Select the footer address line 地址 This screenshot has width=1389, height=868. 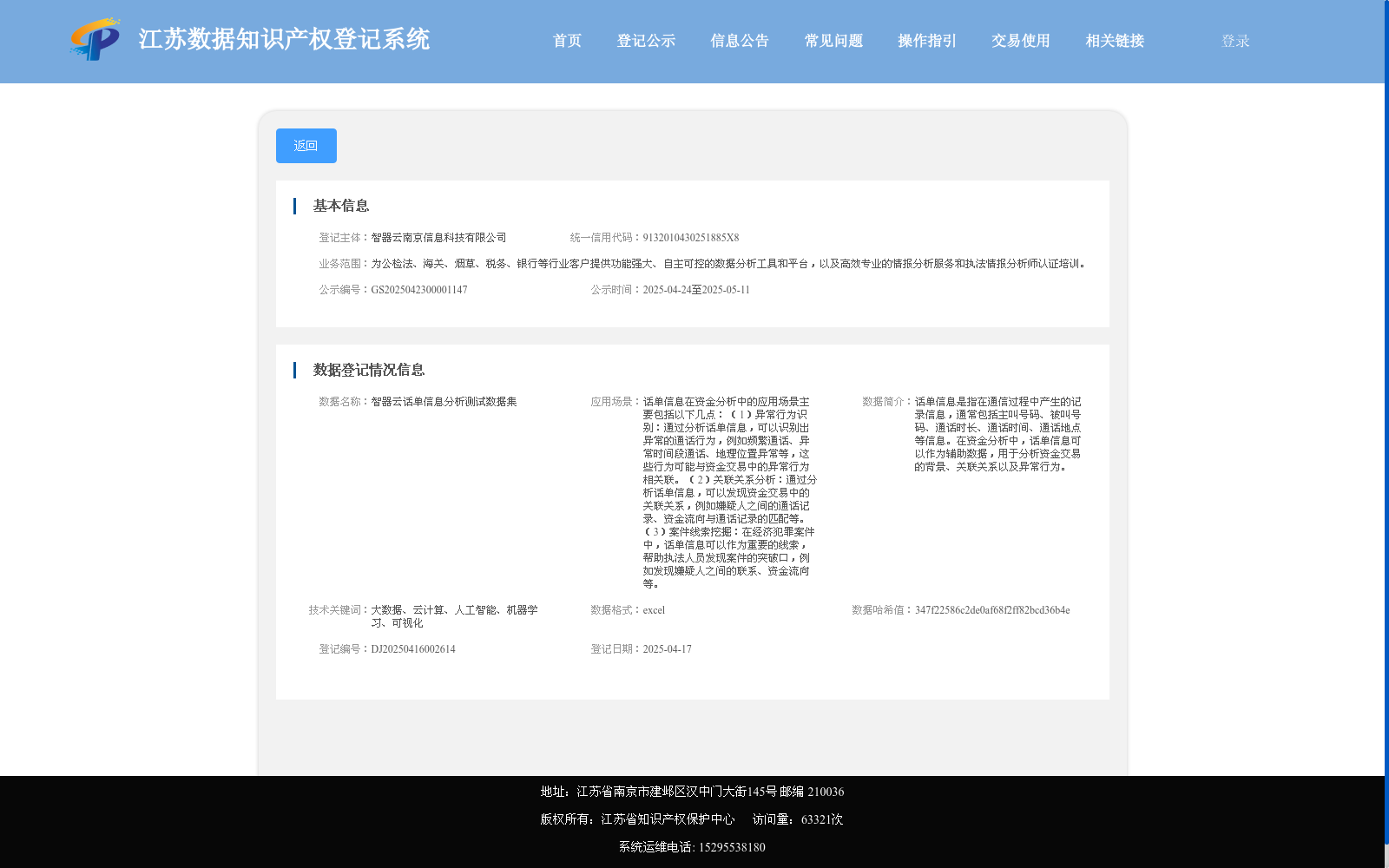692,792
